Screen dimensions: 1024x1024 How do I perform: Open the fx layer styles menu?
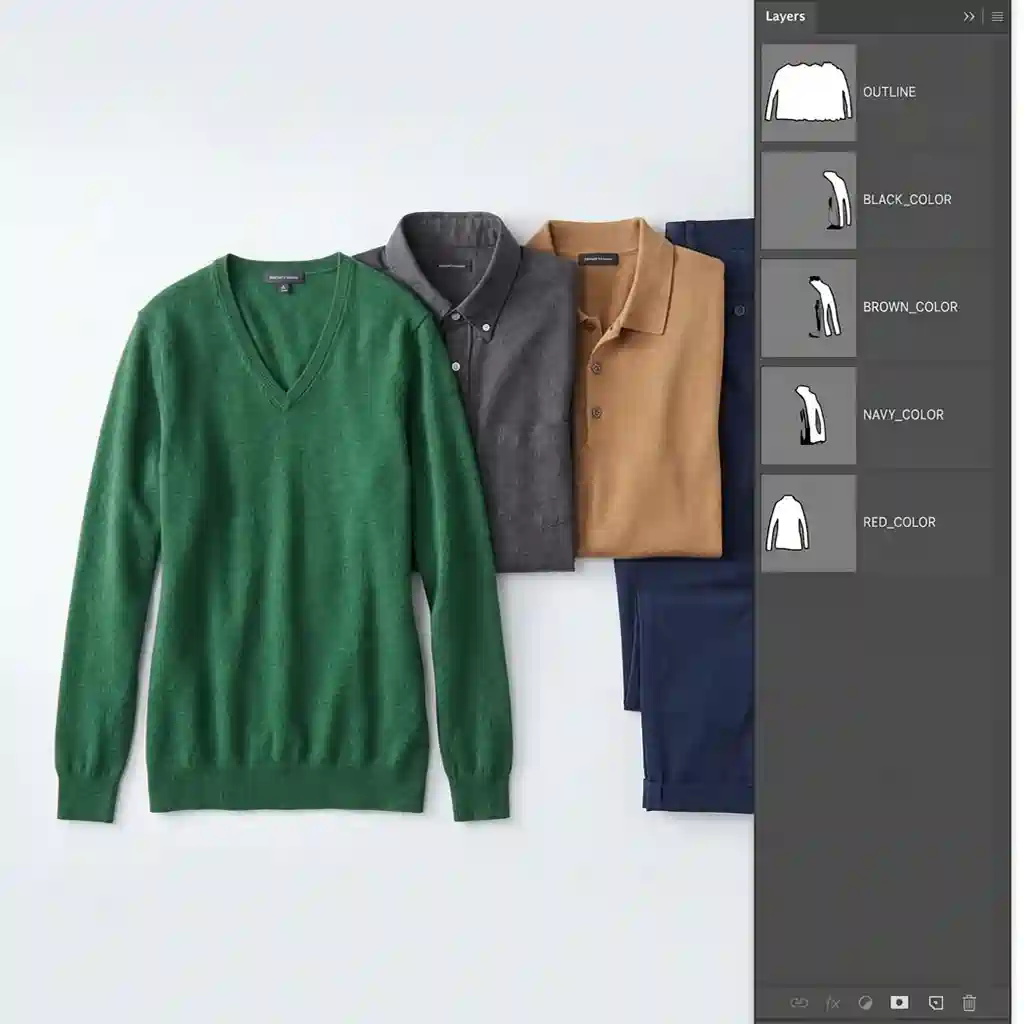click(x=832, y=1002)
